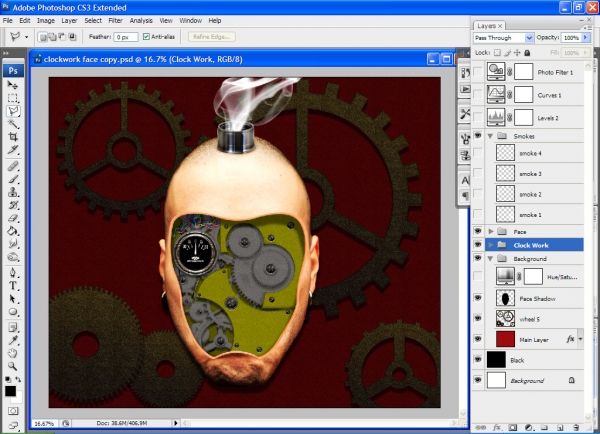Viewport: 600px width, 434px height.
Task: Switch to the Layers tab
Action: [x=489, y=26]
